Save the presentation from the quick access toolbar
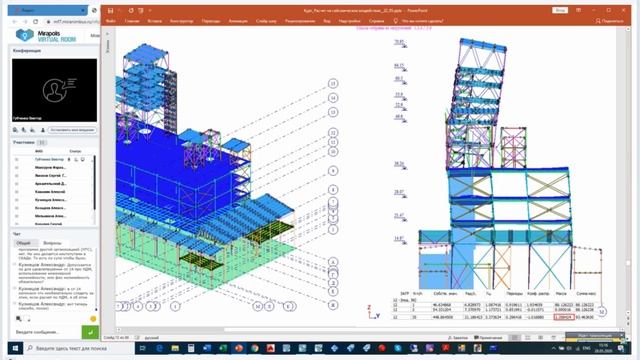640x360 pixels. pos(110,11)
